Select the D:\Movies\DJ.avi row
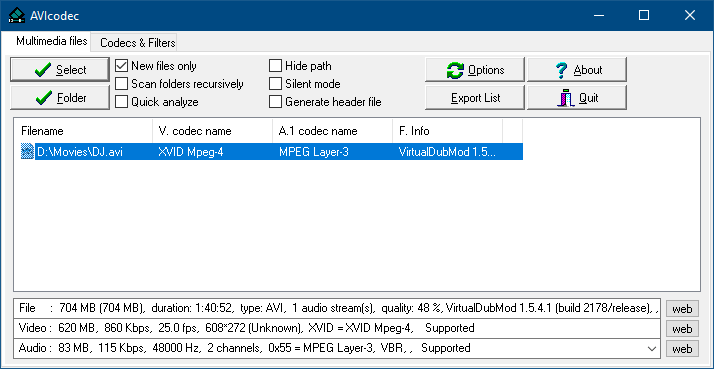Image resolution: width=714 pixels, height=369 pixels. pyautogui.click(x=272, y=152)
